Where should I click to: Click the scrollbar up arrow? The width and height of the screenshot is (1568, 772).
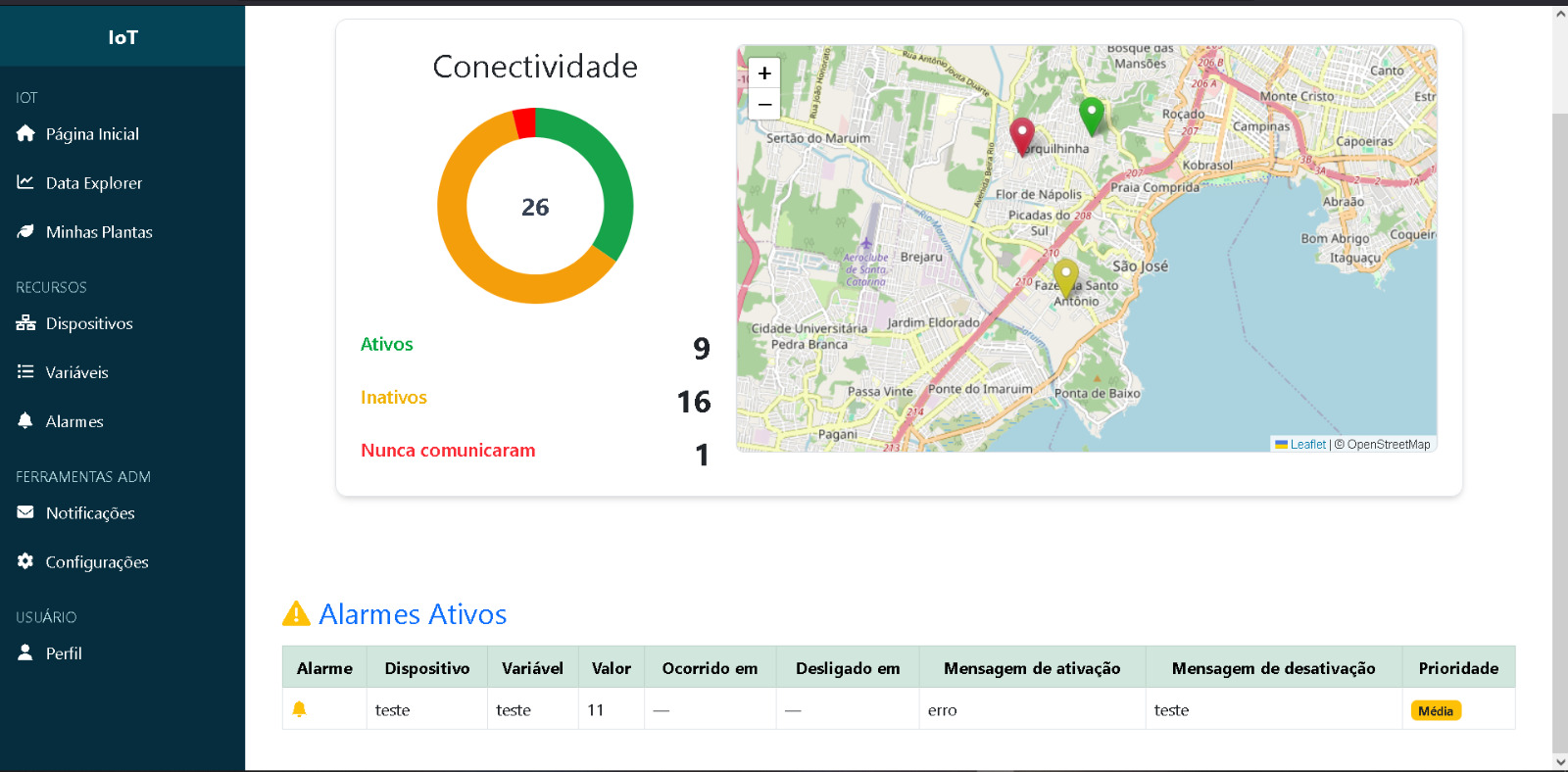[x=1560, y=15]
